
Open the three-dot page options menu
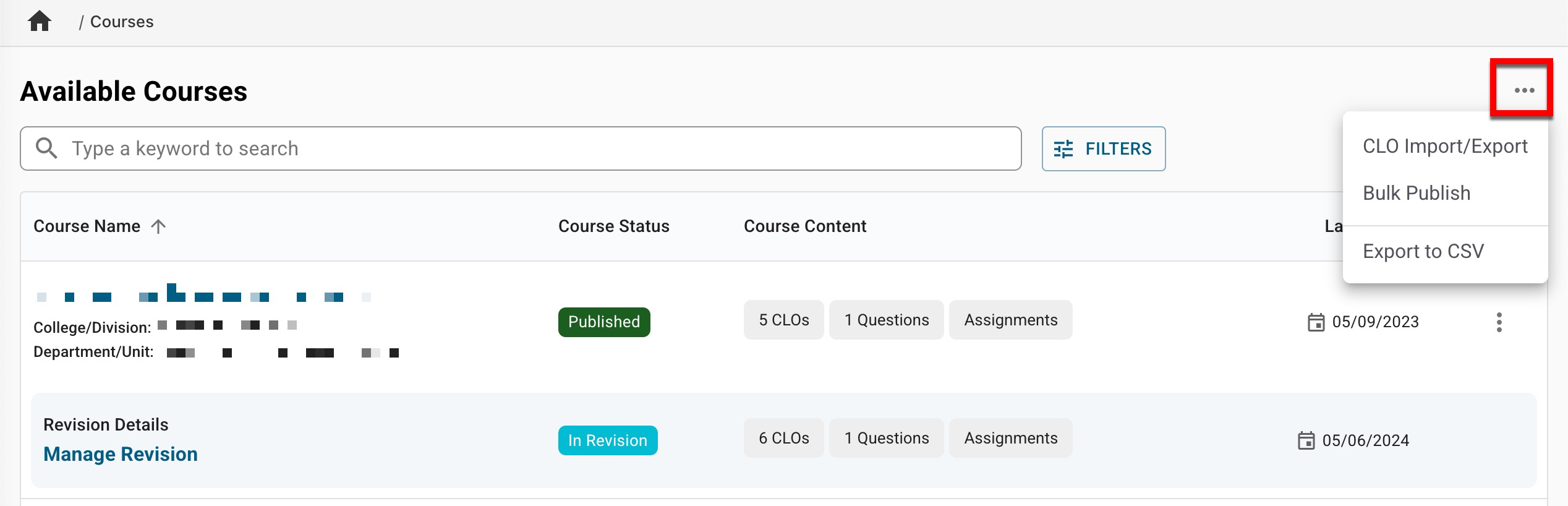[x=1524, y=90]
